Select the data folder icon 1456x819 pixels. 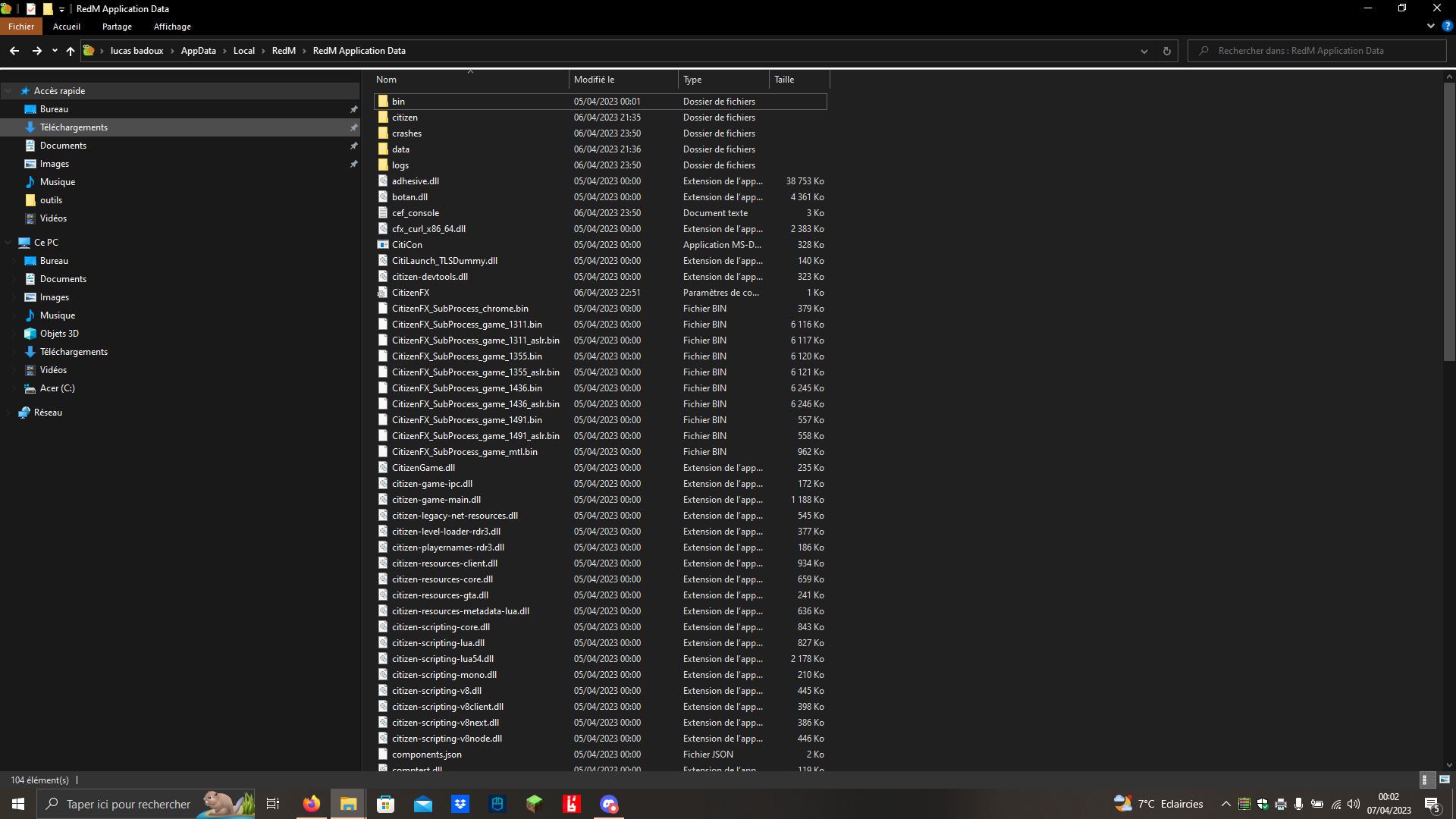point(383,149)
